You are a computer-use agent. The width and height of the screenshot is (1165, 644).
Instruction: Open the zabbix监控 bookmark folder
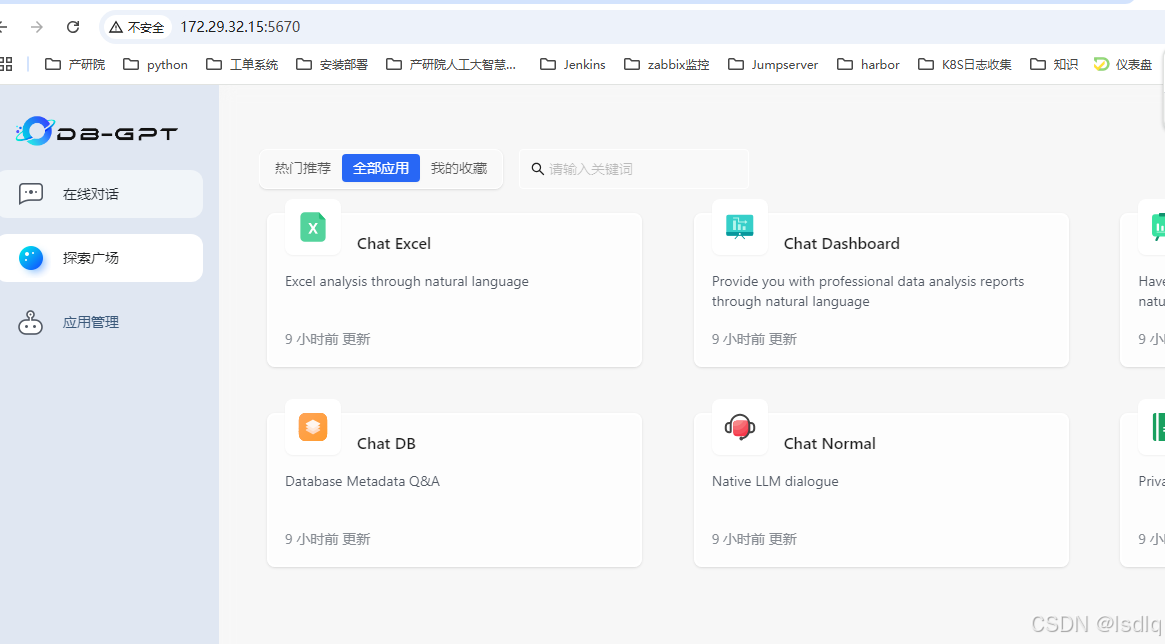coord(666,65)
